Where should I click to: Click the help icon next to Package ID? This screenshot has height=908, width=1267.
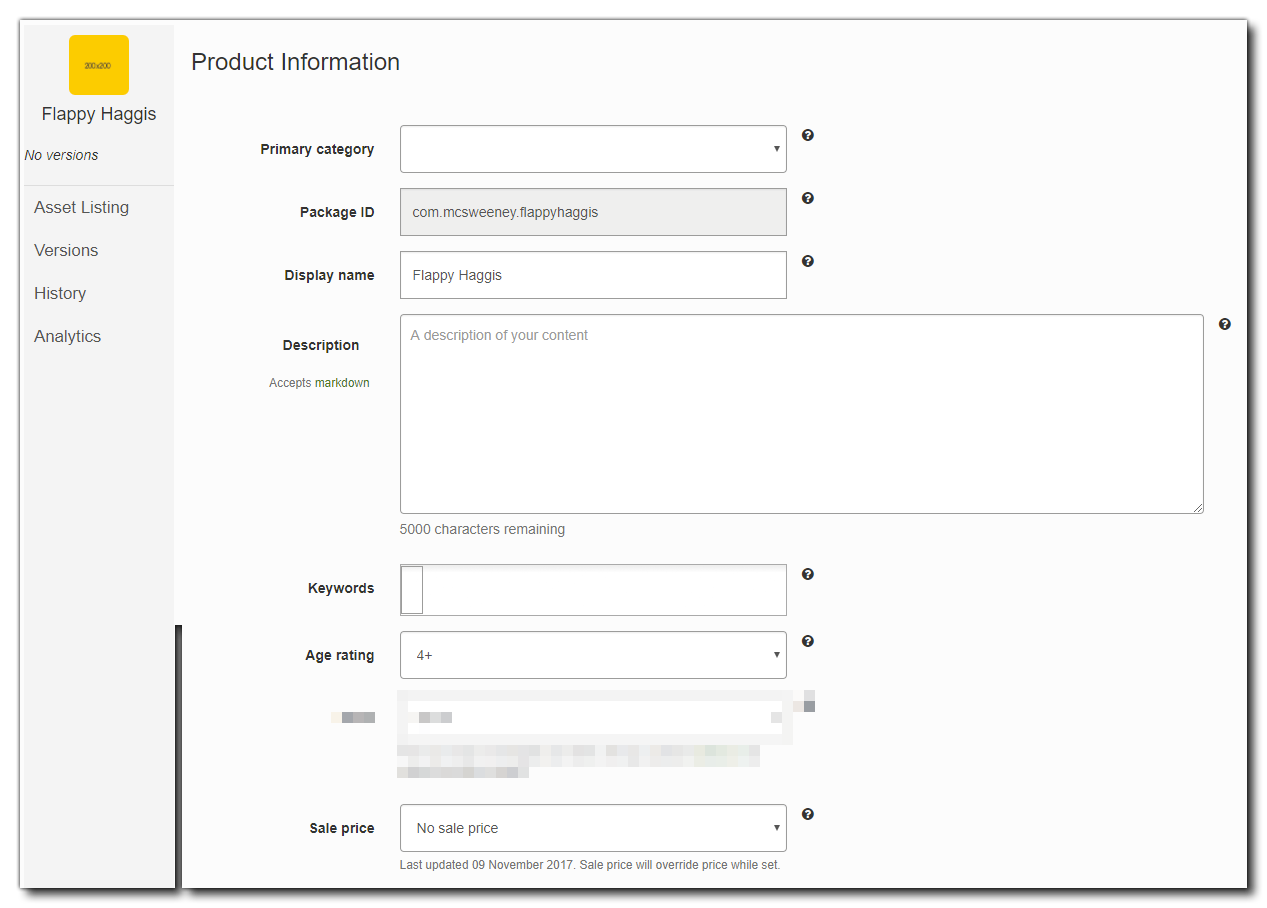coord(808,198)
